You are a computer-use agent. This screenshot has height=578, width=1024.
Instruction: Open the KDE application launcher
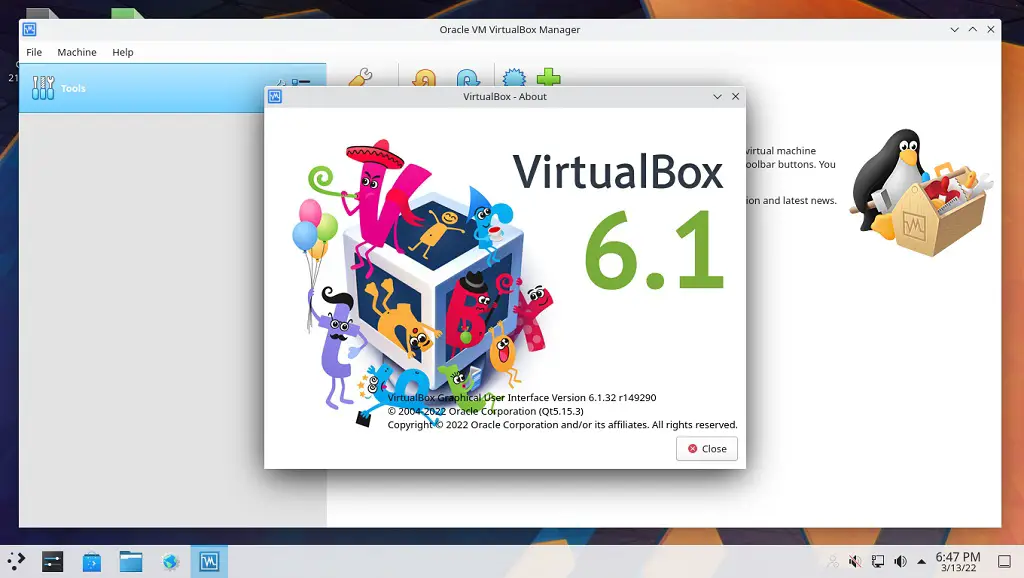point(16,561)
